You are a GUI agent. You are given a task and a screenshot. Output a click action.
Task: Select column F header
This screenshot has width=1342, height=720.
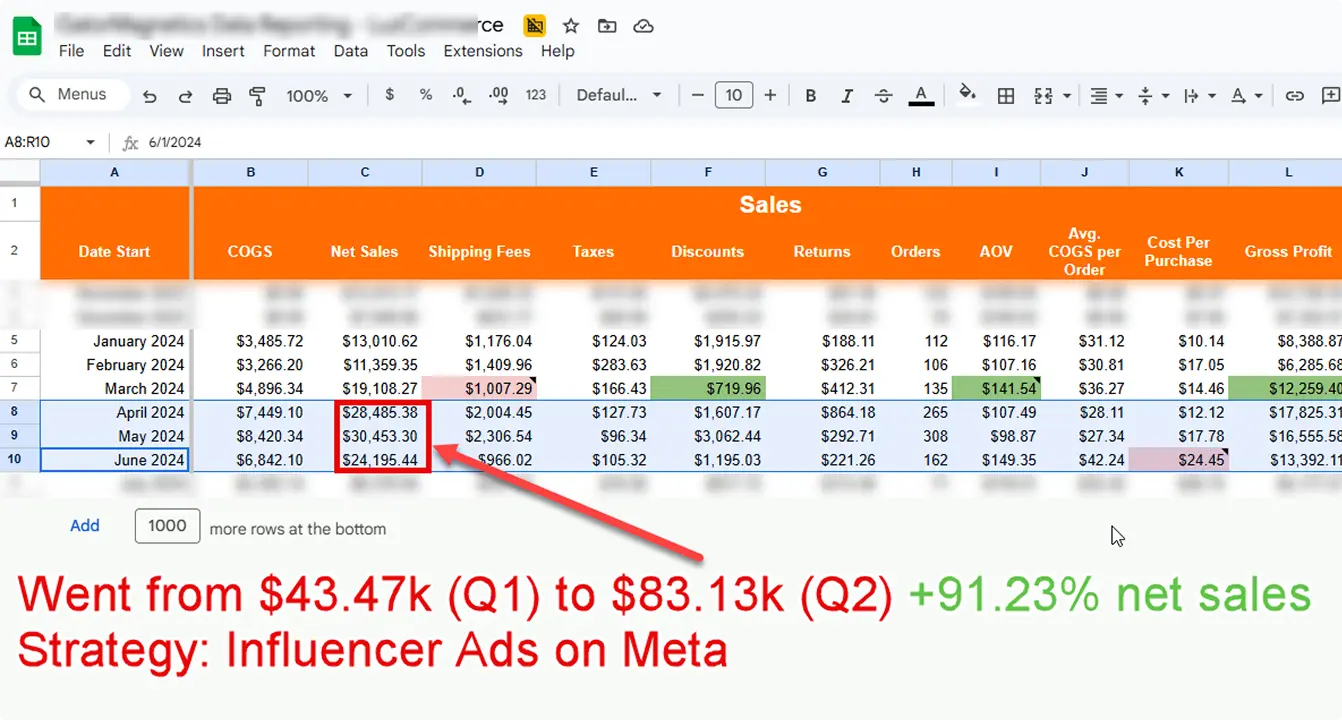(708, 172)
